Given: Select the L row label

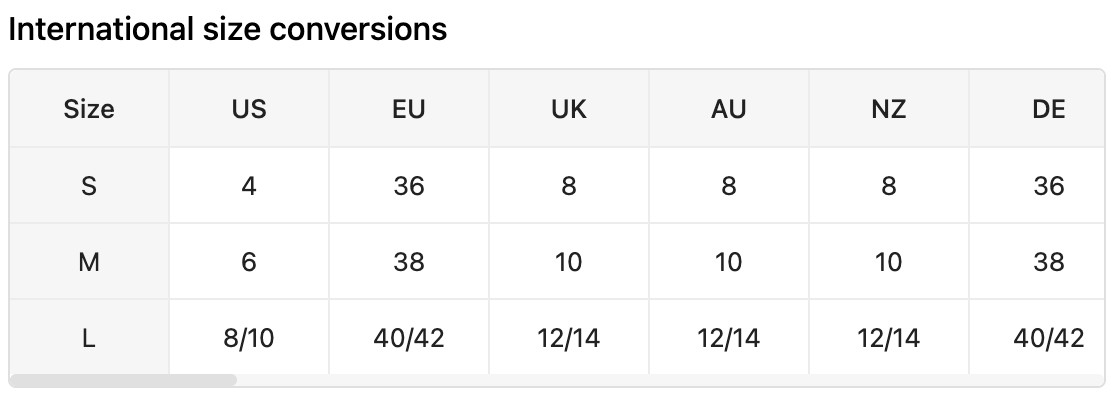Looking at the screenshot, I should click(x=89, y=338).
